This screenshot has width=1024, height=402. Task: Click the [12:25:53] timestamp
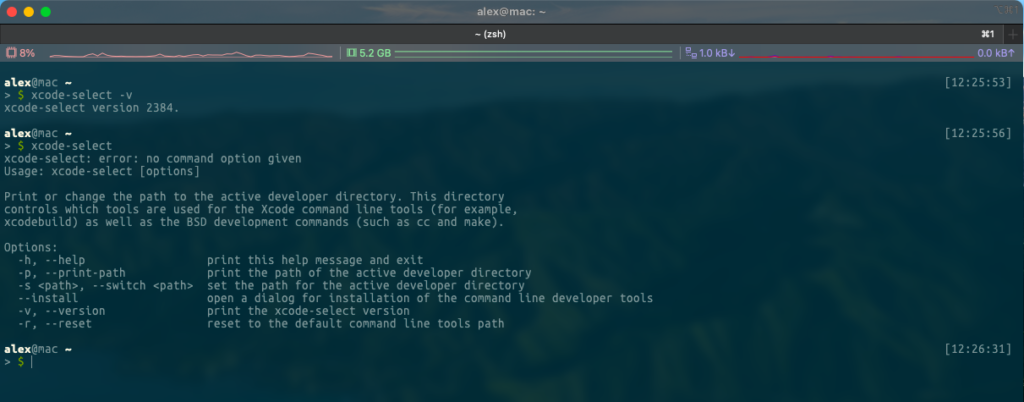point(978,83)
